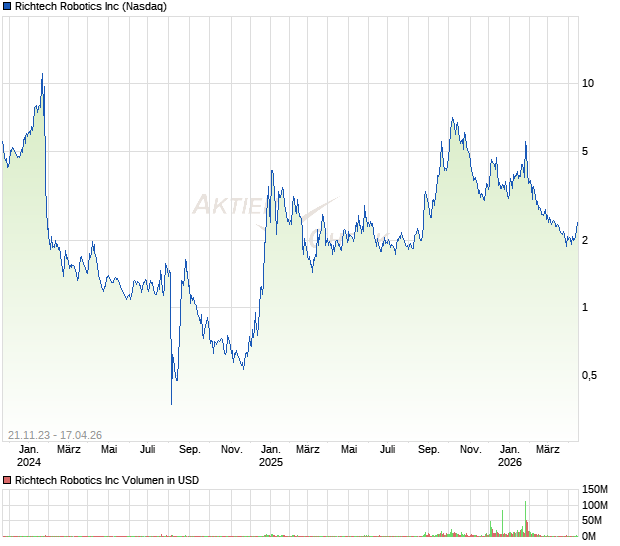Click the 5 price axis label
The image size is (620, 546).
pyautogui.click(x=588, y=152)
